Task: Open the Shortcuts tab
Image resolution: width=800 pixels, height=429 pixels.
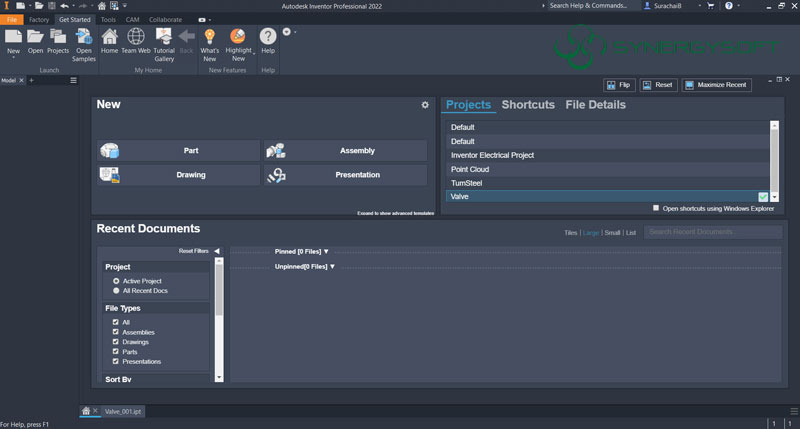Action: [x=528, y=105]
